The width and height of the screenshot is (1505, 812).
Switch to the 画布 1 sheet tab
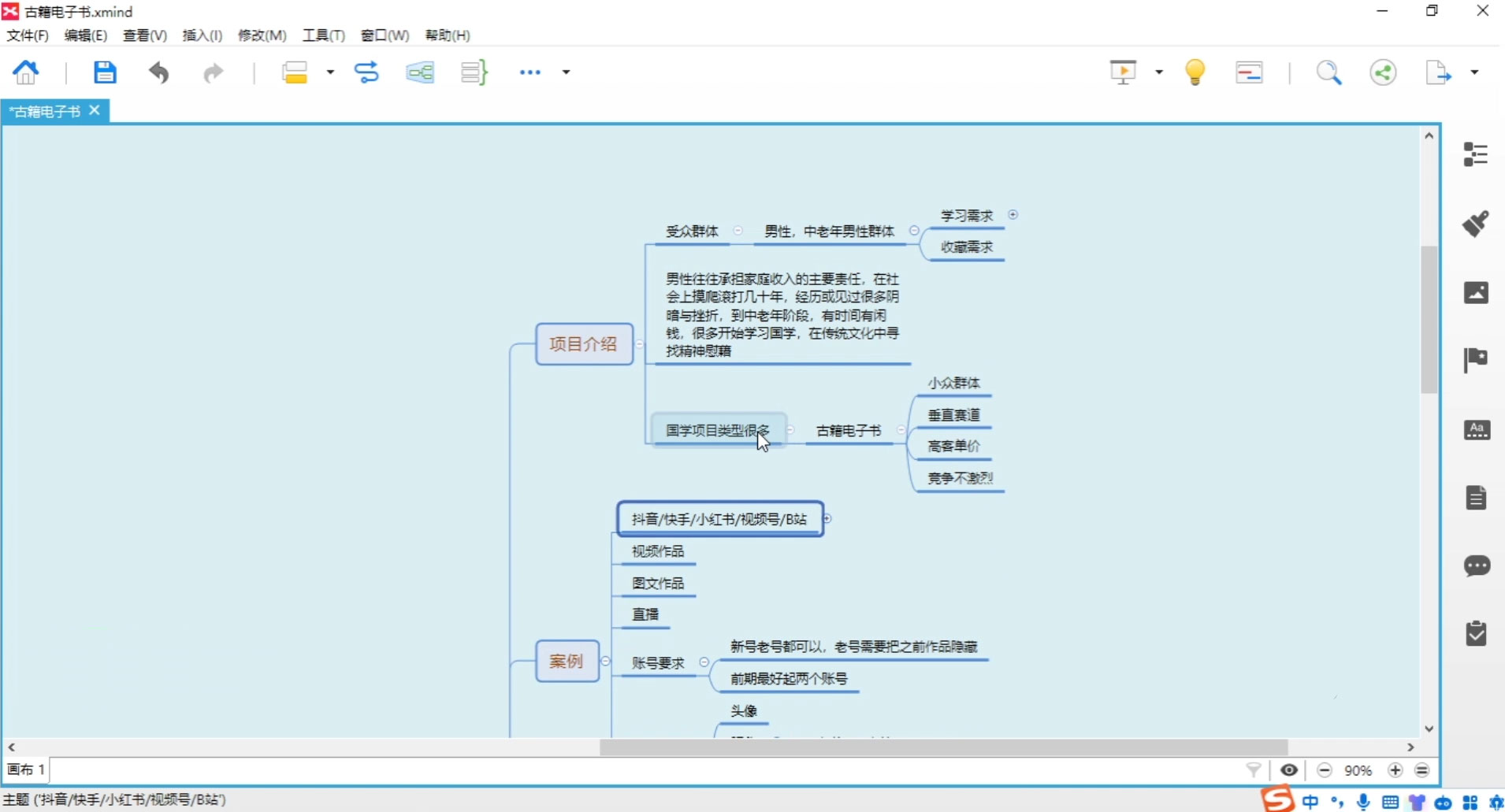24,769
